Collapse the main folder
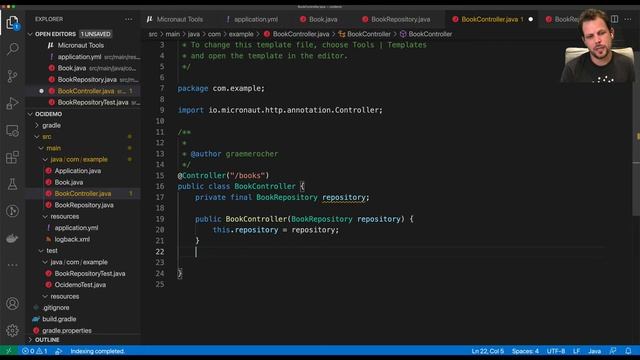 tap(53, 148)
